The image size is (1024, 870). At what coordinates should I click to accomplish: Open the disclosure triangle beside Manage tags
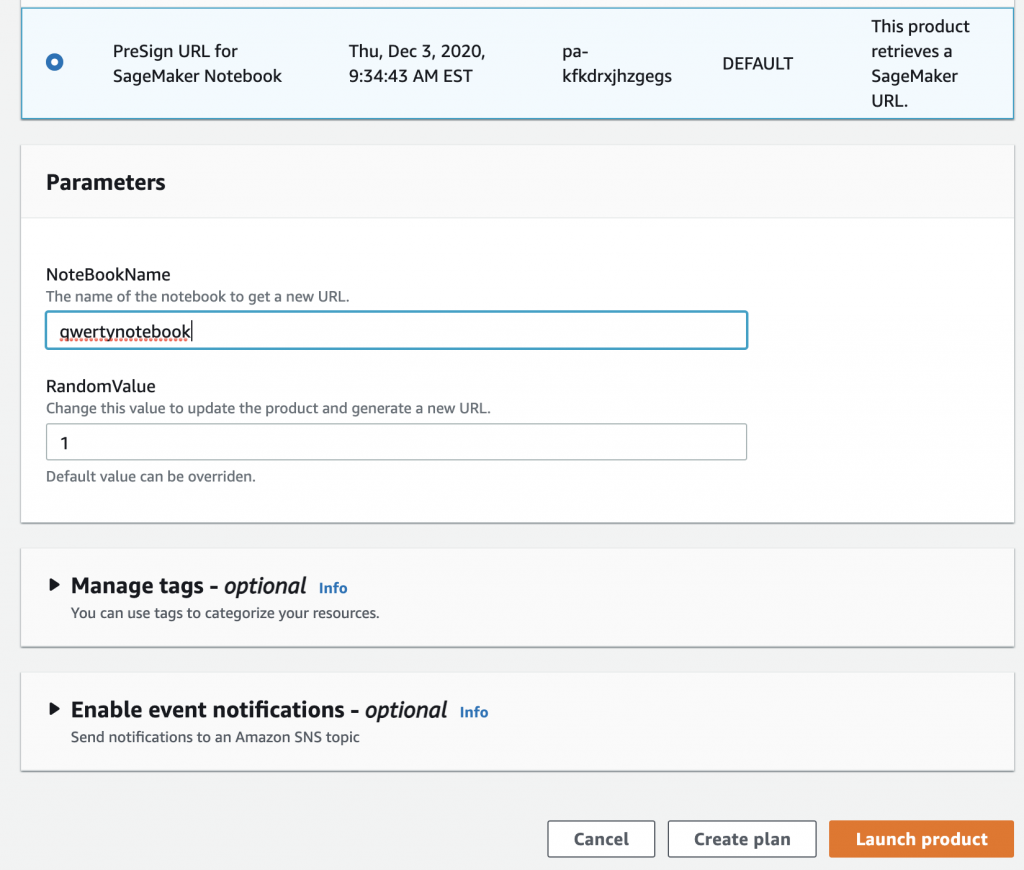pos(55,586)
